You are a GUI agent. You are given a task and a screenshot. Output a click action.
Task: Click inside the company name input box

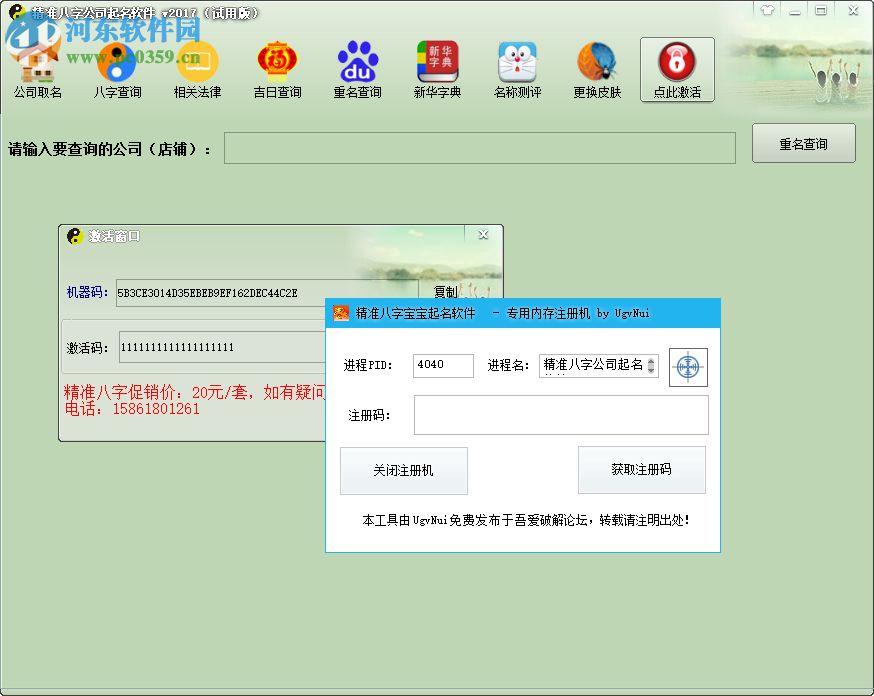click(480, 148)
